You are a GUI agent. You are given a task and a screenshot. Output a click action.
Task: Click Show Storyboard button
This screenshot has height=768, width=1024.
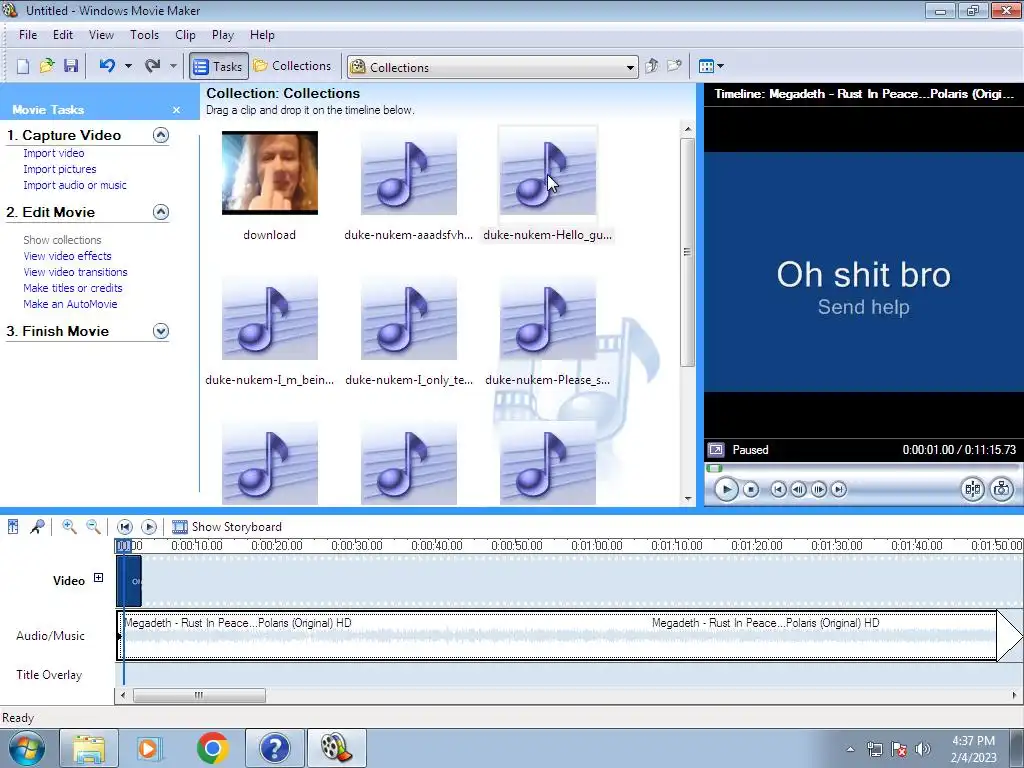(x=227, y=526)
